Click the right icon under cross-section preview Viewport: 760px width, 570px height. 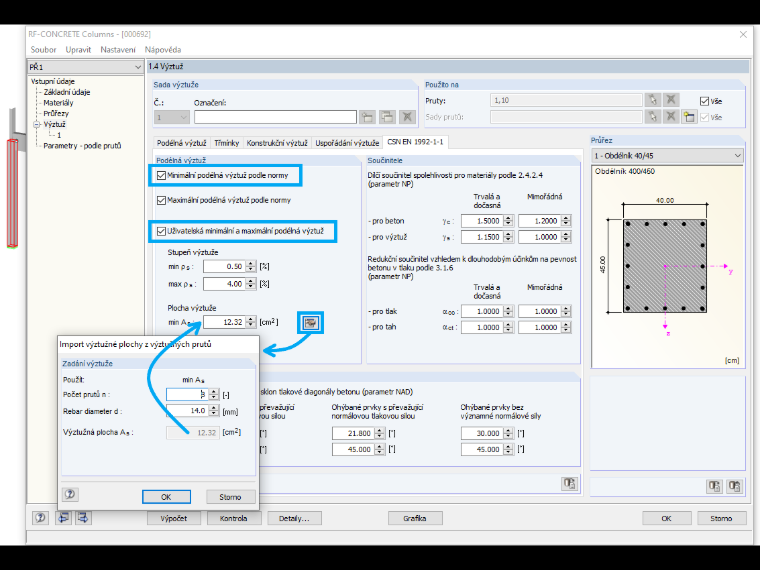(734, 486)
